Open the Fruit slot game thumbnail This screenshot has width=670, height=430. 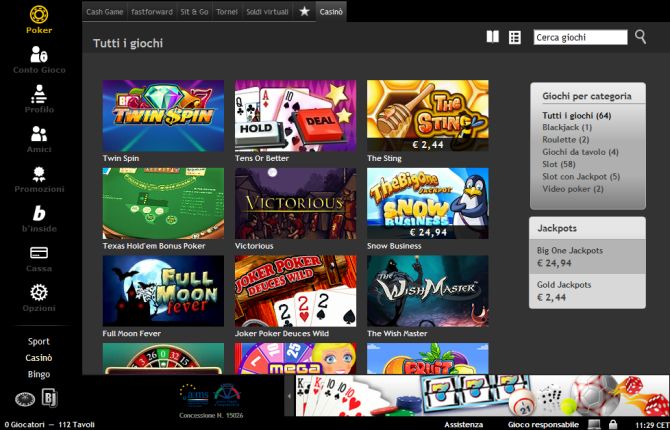click(x=428, y=359)
